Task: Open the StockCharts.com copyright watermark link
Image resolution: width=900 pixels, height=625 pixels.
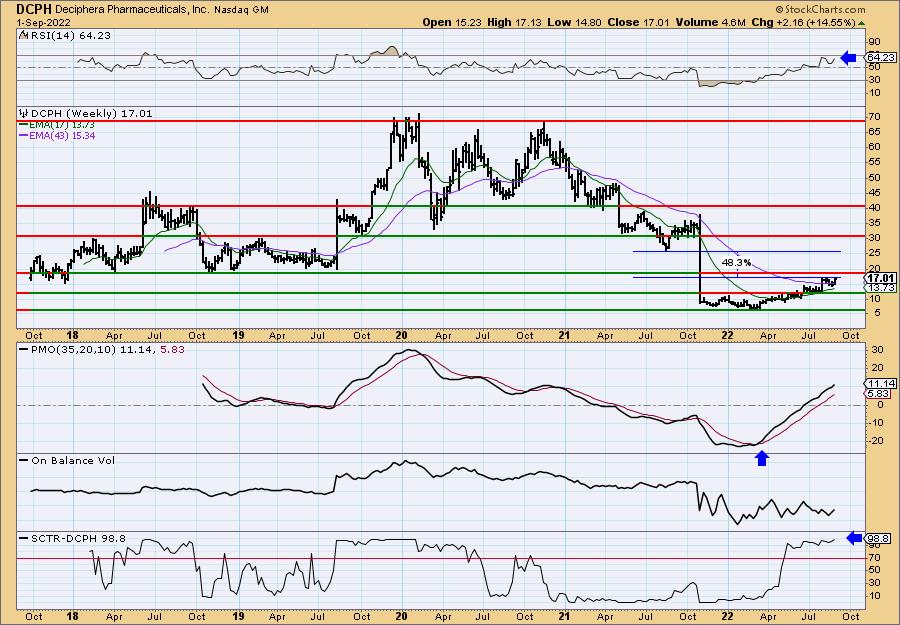Action: click(820, 9)
